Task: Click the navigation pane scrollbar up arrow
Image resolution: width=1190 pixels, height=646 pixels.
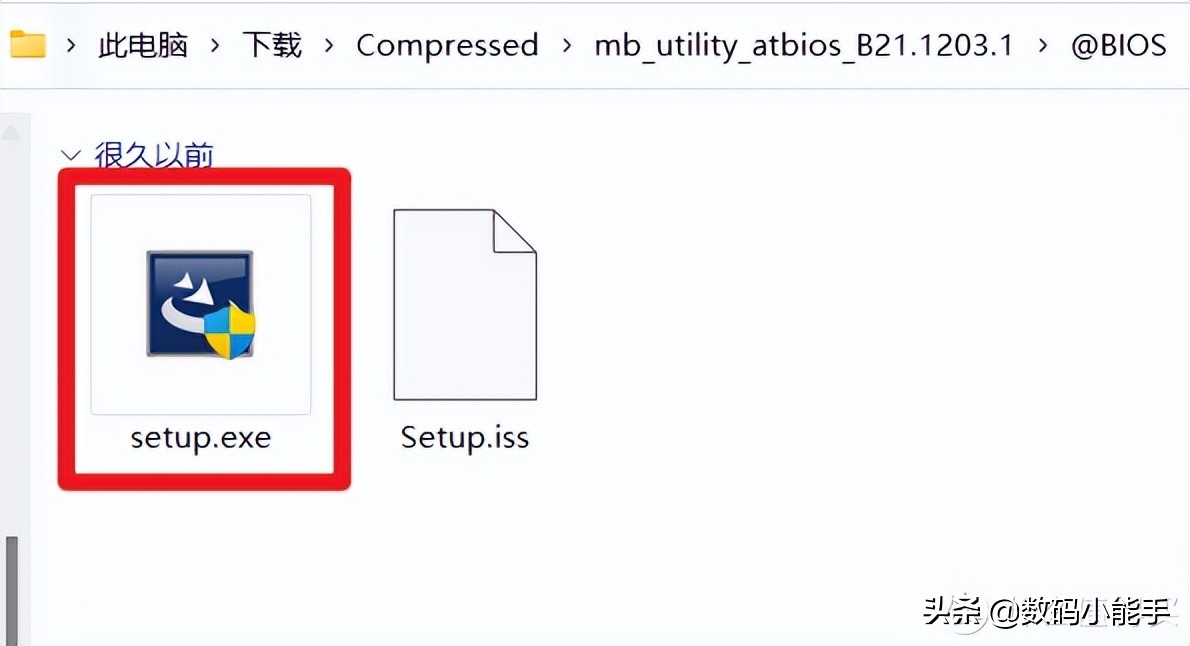Action: (x=13, y=131)
